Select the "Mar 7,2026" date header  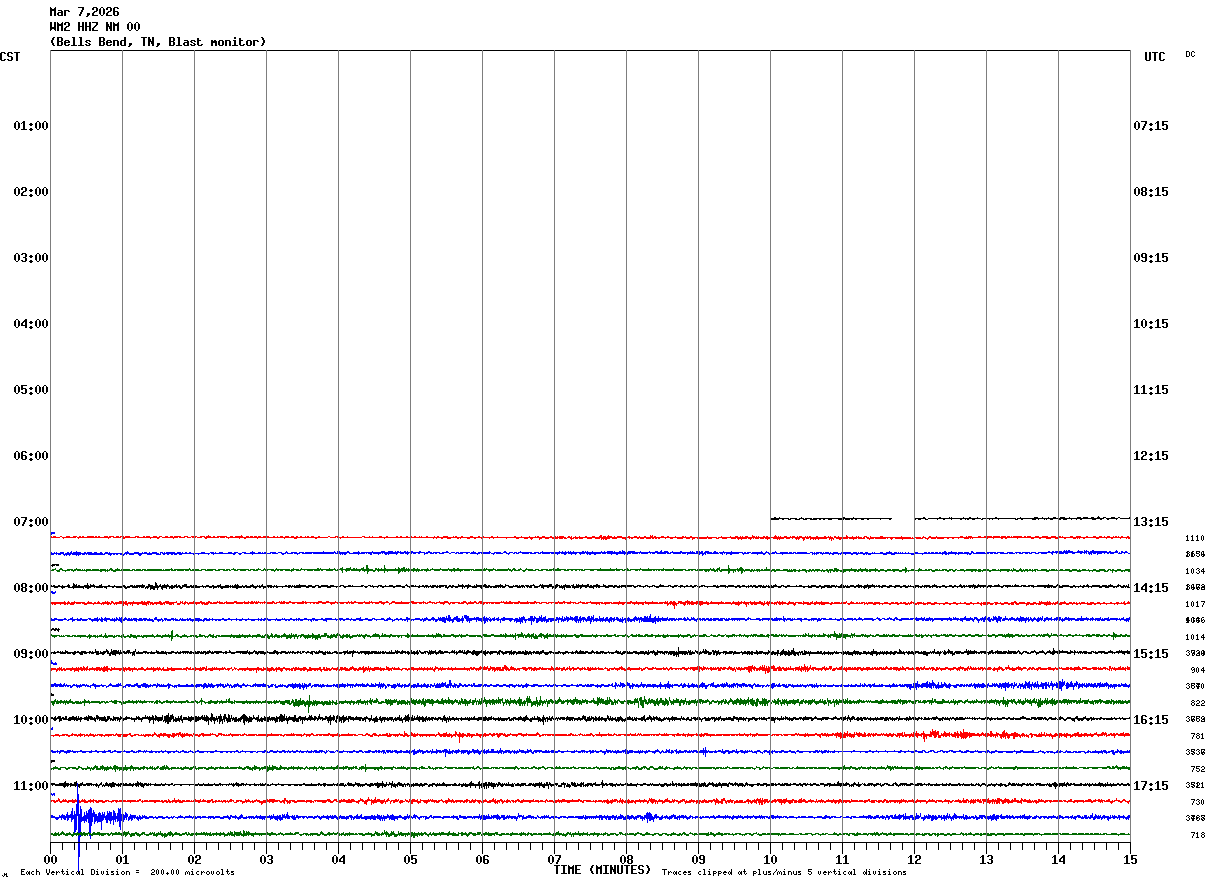84,12
